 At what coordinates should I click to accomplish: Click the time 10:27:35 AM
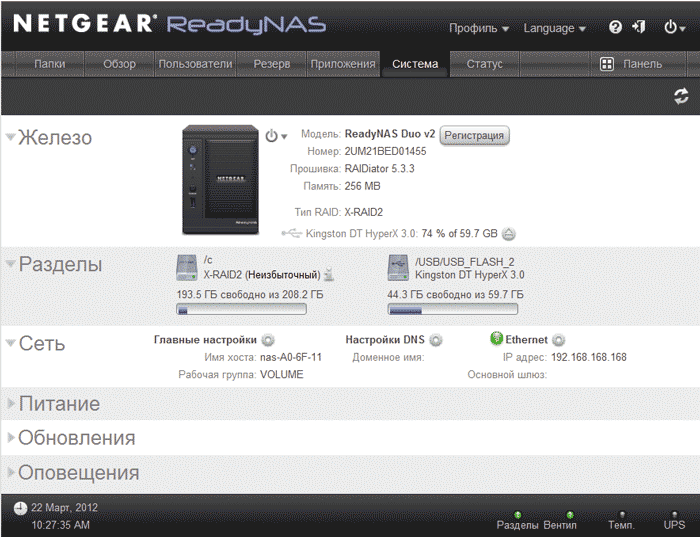pyautogui.click(x=60, y=525)
